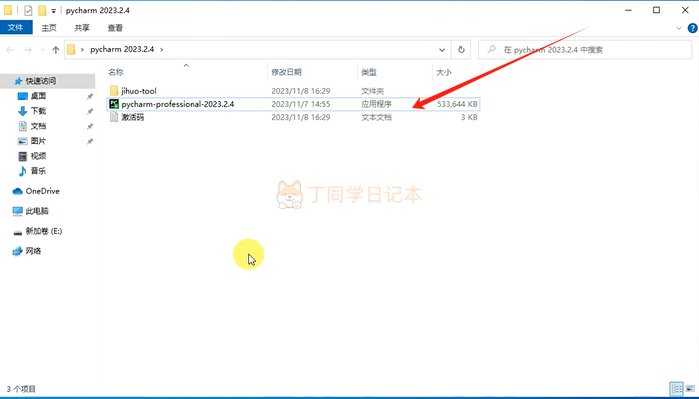Click the forward navigation arrow
This screenshot has width=699, height=399.
click(x=28, y=50)
